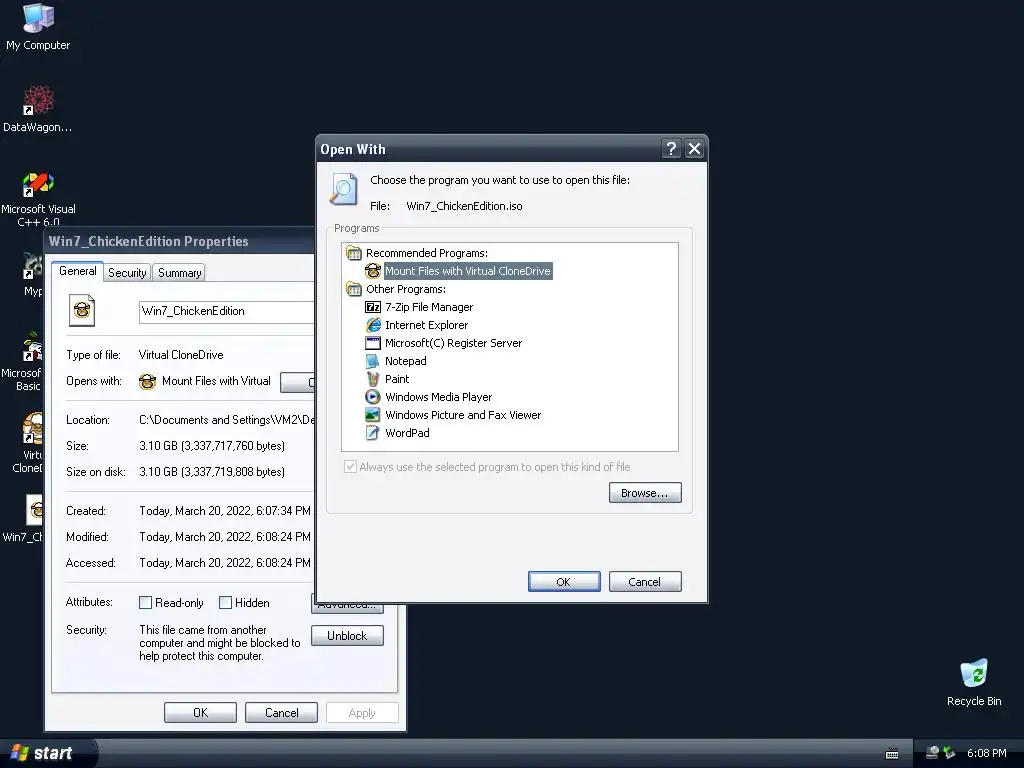Click the Browse... button

pos(645,493)
